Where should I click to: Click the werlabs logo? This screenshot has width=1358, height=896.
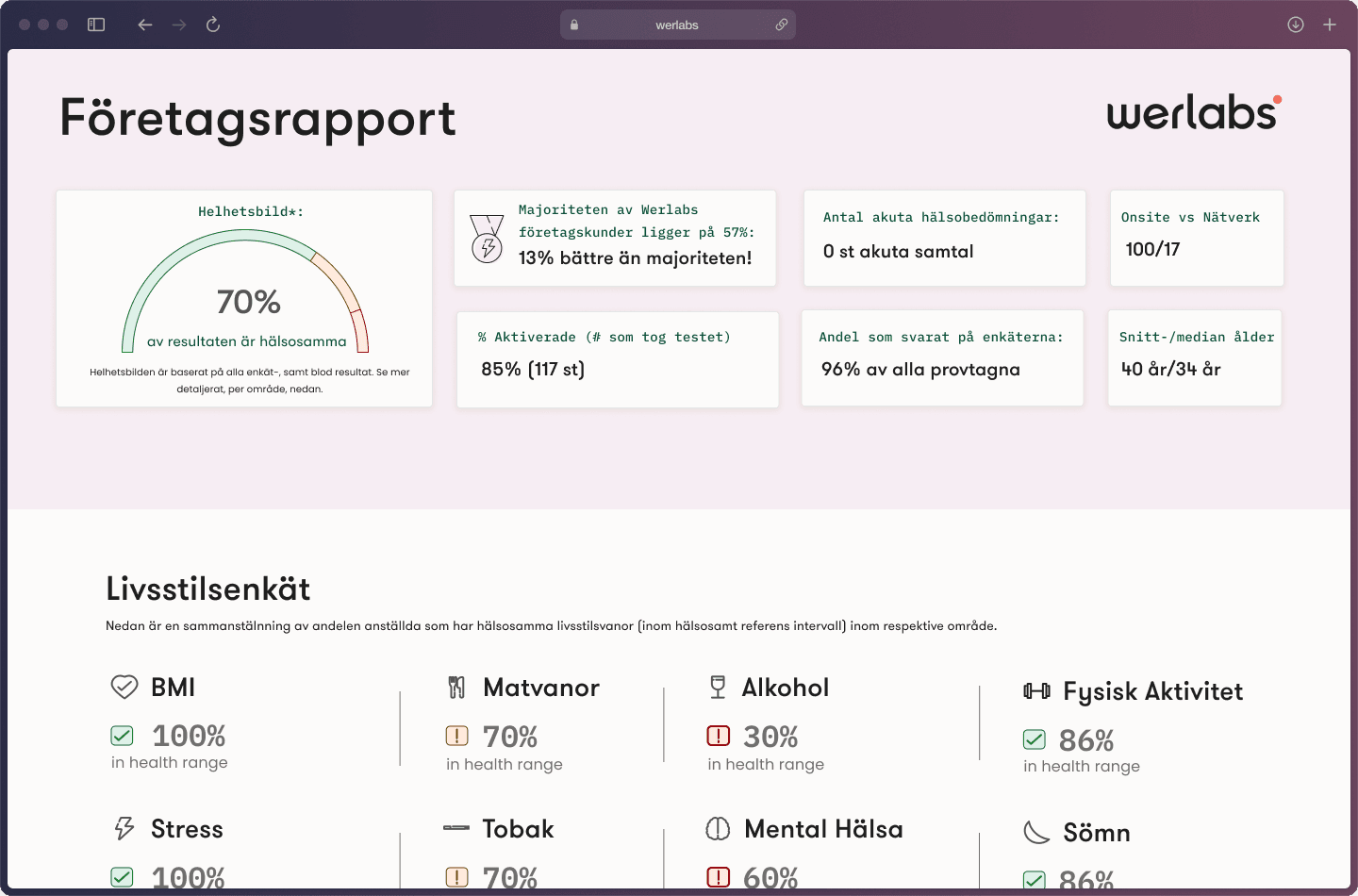click(1194, 112)
